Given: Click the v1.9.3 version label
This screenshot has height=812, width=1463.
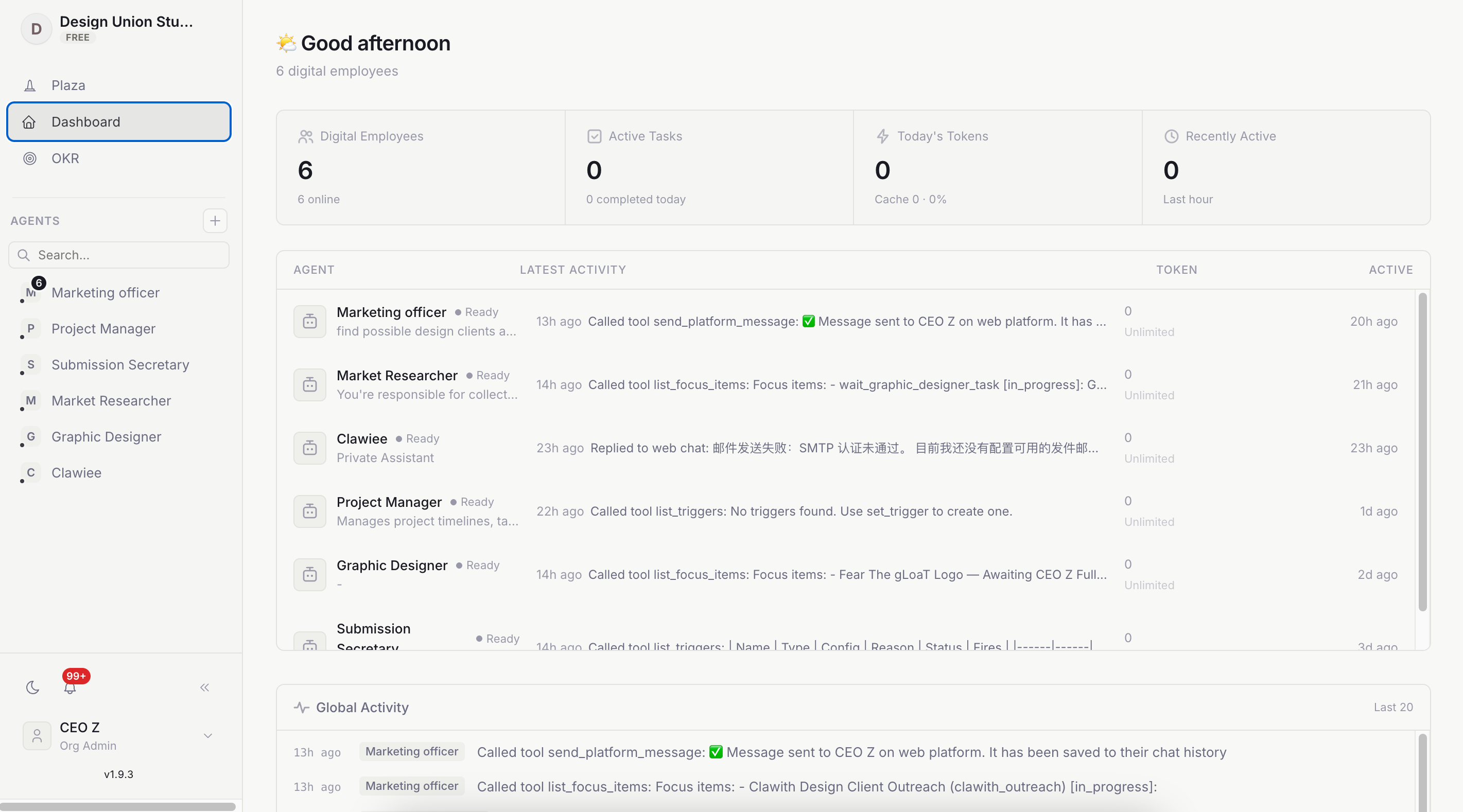Looking at the screenshot, I should (118, 774).
